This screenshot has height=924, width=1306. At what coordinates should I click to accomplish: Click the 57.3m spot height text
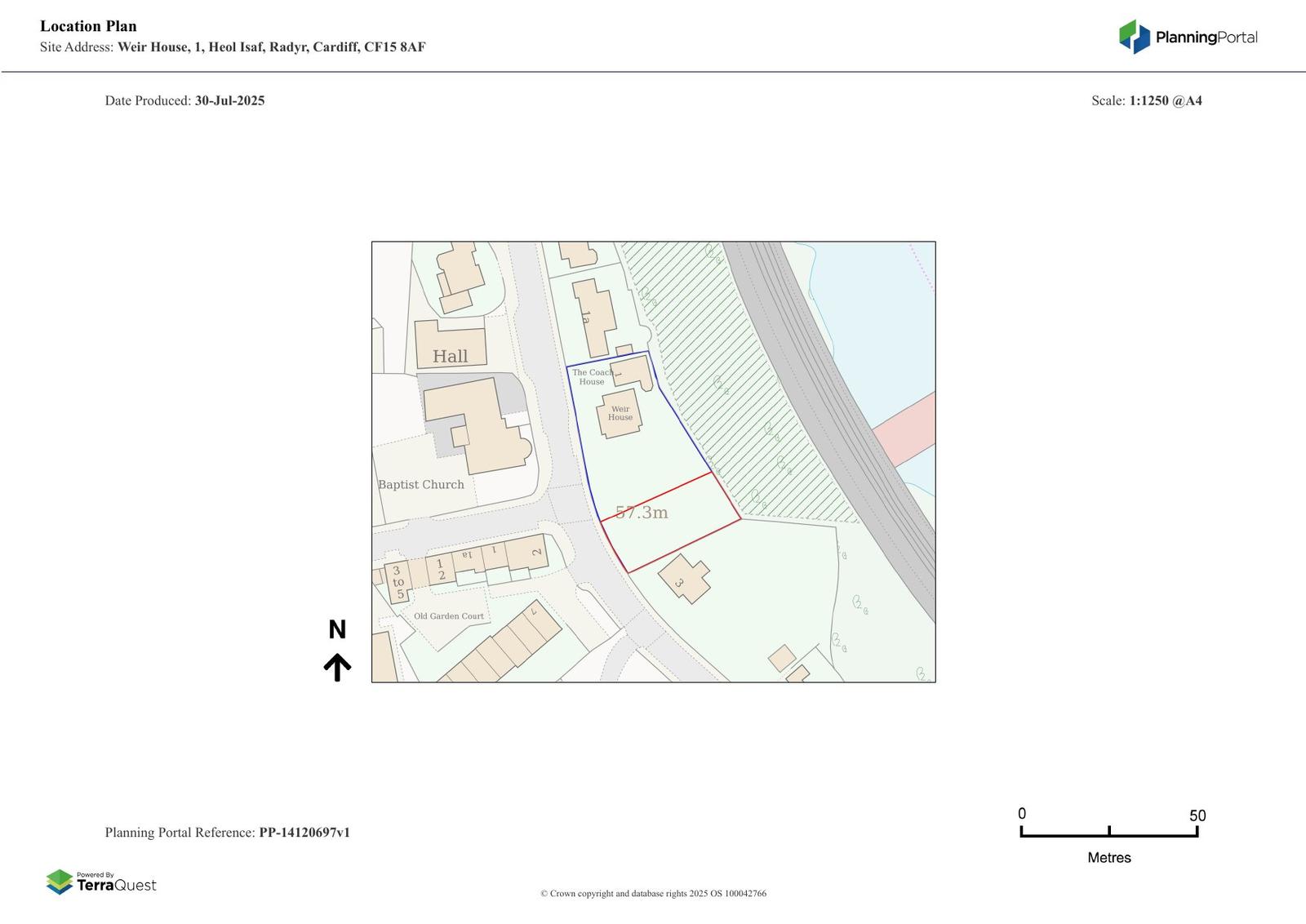(642, 513)
